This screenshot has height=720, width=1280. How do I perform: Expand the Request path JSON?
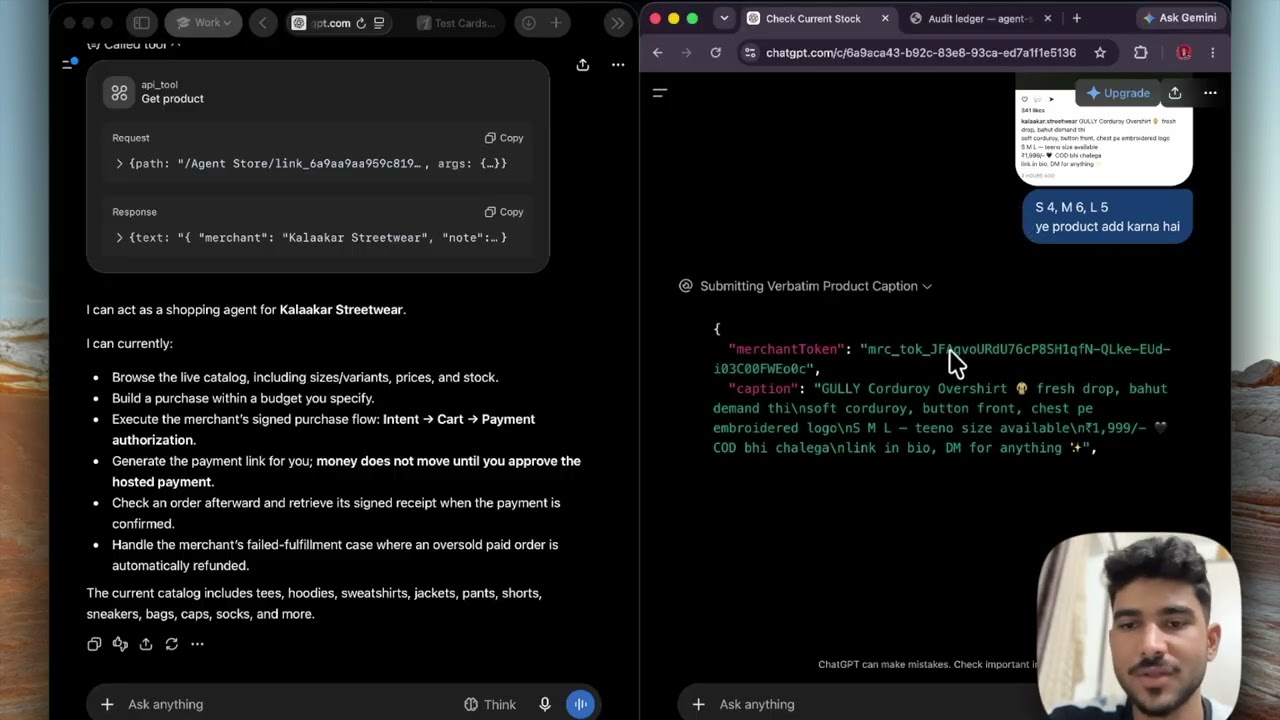click(x=119, y=163)
